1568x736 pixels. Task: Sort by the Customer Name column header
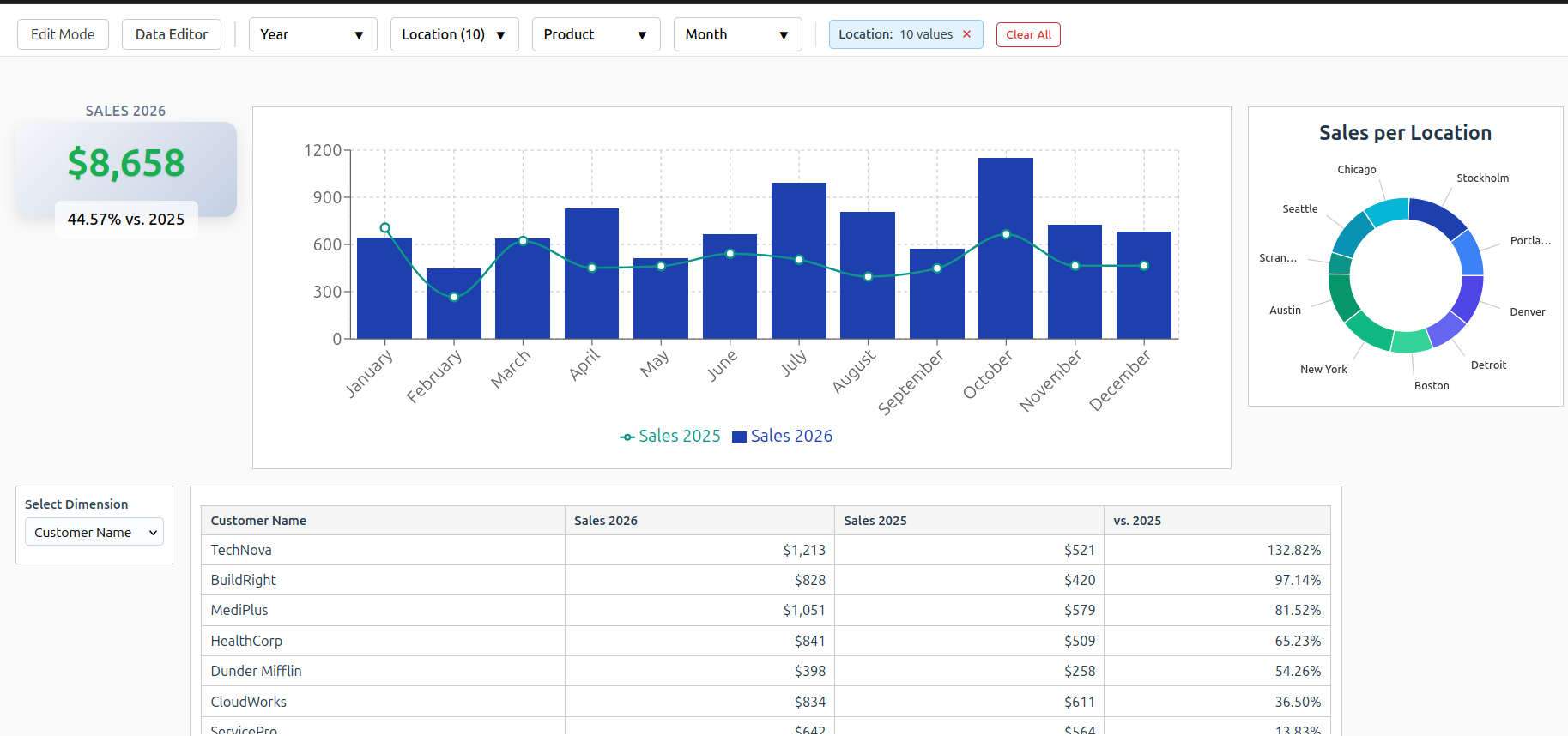(258, 521)
